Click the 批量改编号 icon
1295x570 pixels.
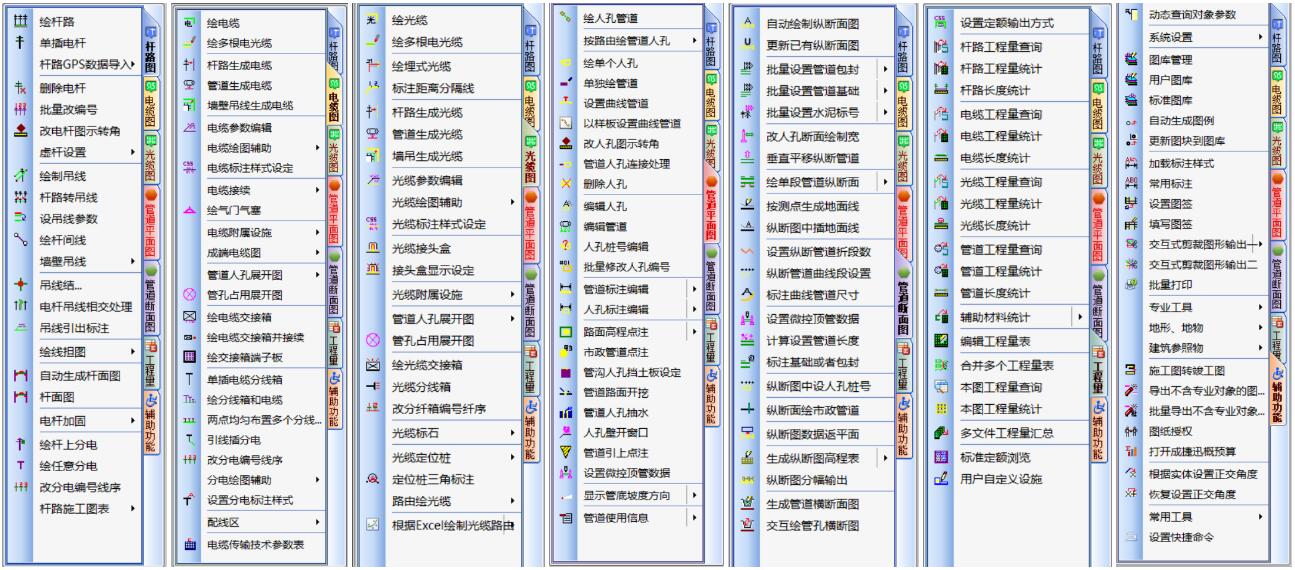click(x=20, y=110)
